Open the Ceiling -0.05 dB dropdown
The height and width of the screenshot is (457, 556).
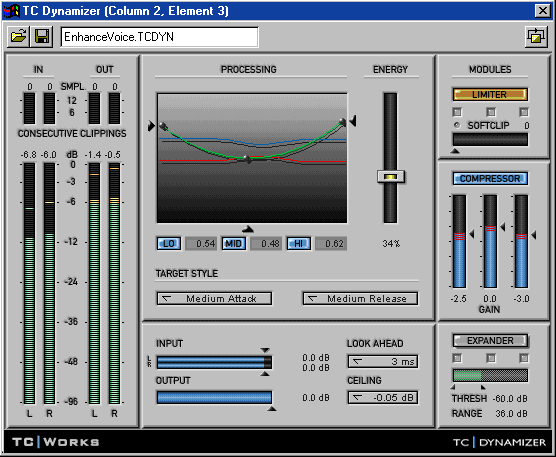point(383,397)
